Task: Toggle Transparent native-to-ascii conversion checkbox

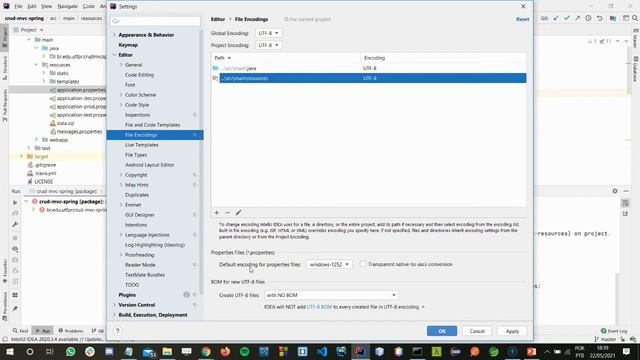Action: pos(362,264)
